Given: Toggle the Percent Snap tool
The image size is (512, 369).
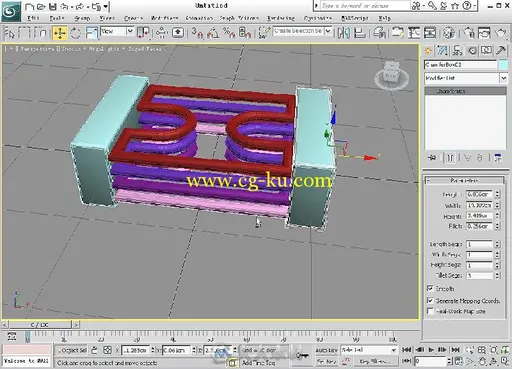Looking at the screenshot, I should [x=229, y=33].
